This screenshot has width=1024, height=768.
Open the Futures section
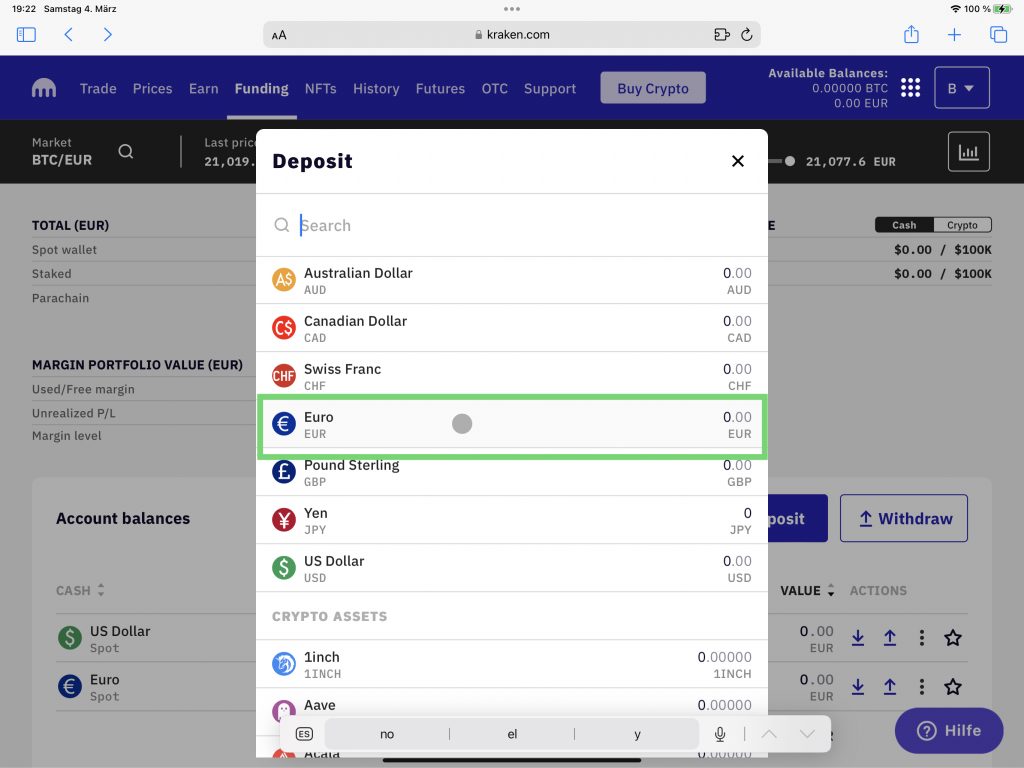[x=440, y=88]
